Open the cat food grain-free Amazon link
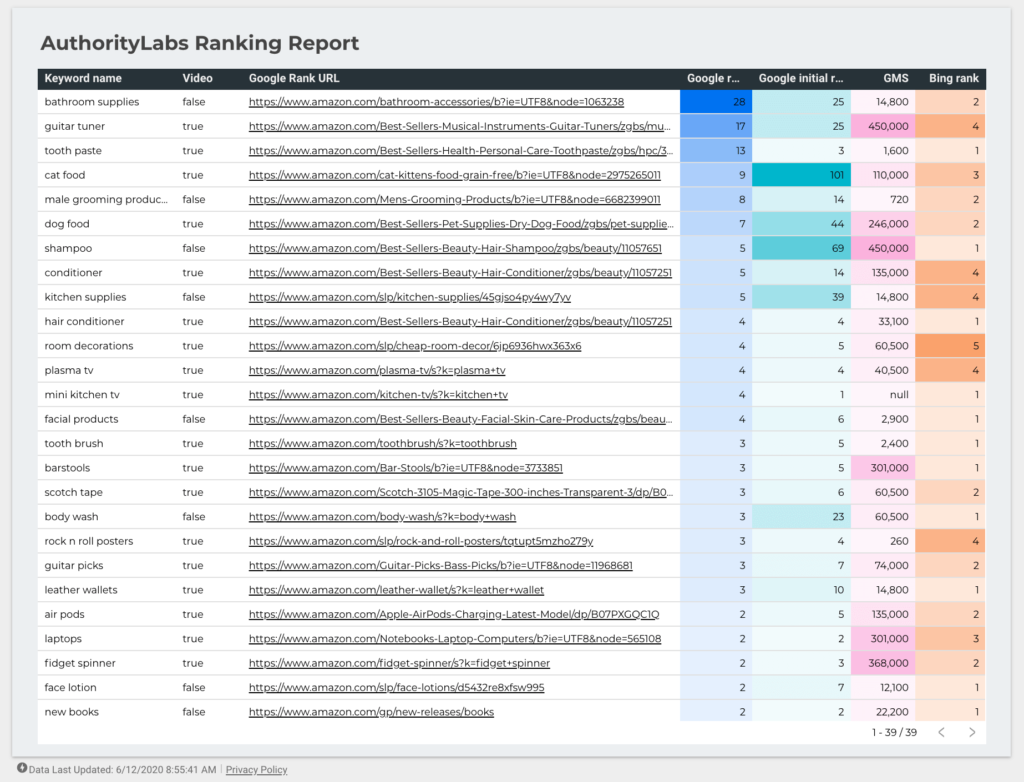The height and width of the screenshot is (782, 1024). click(454, 175)
